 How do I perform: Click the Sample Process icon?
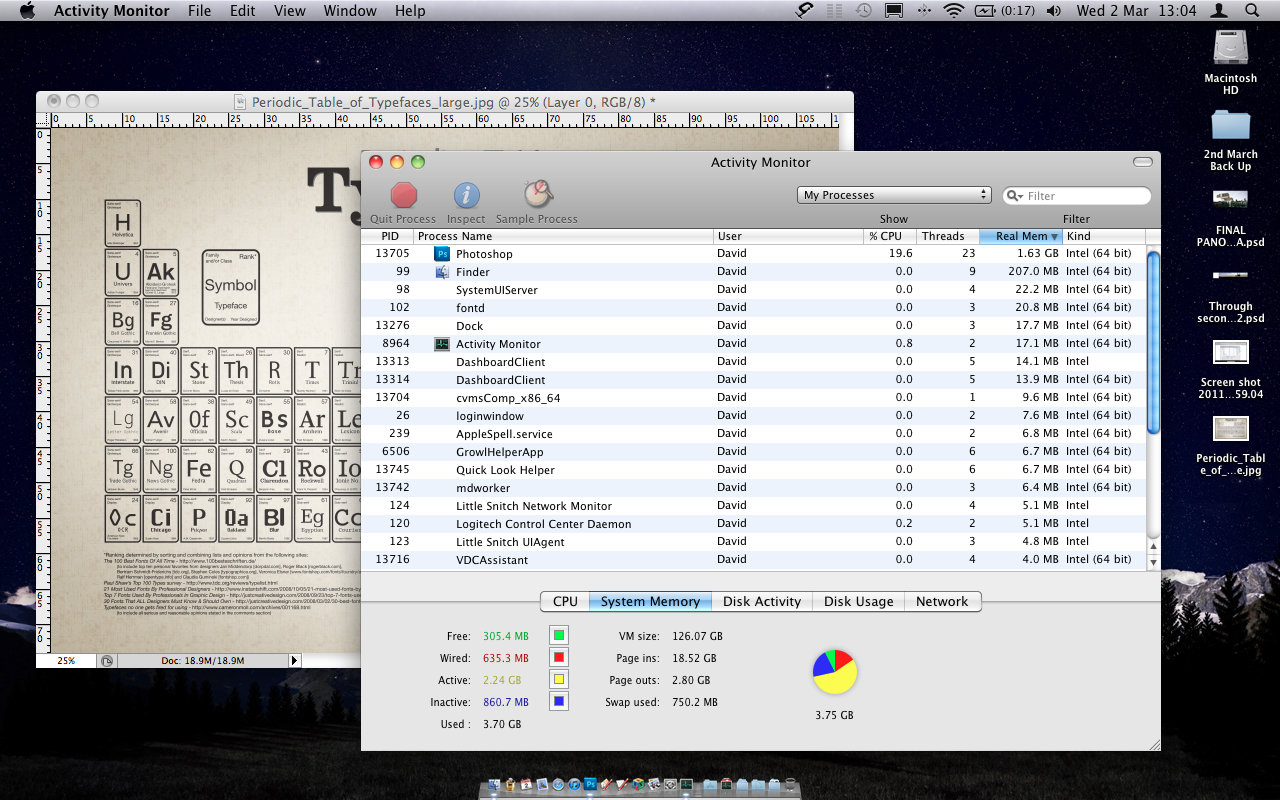[537, 194]
